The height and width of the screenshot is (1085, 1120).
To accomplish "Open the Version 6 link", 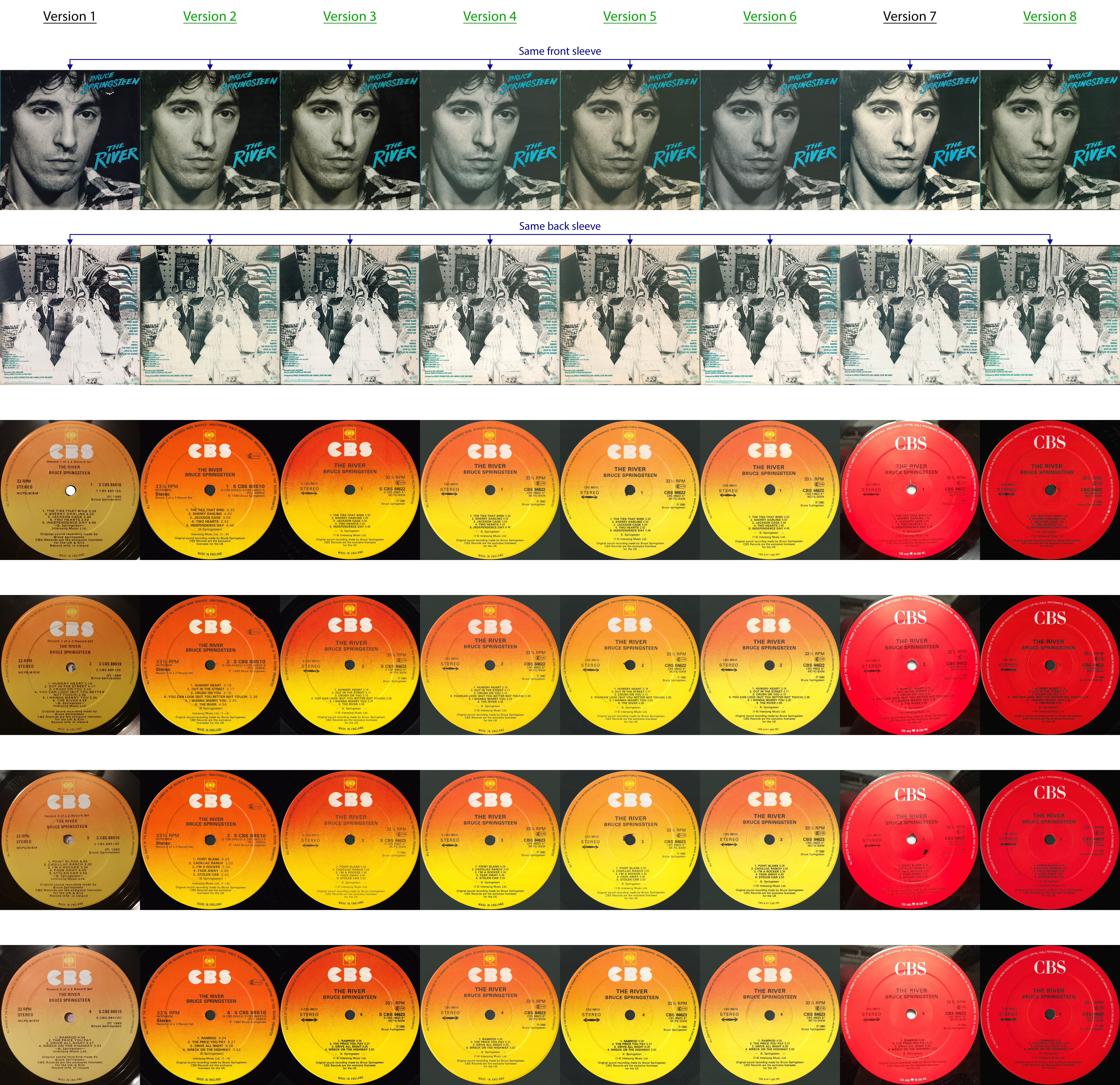I will [770, 17].
